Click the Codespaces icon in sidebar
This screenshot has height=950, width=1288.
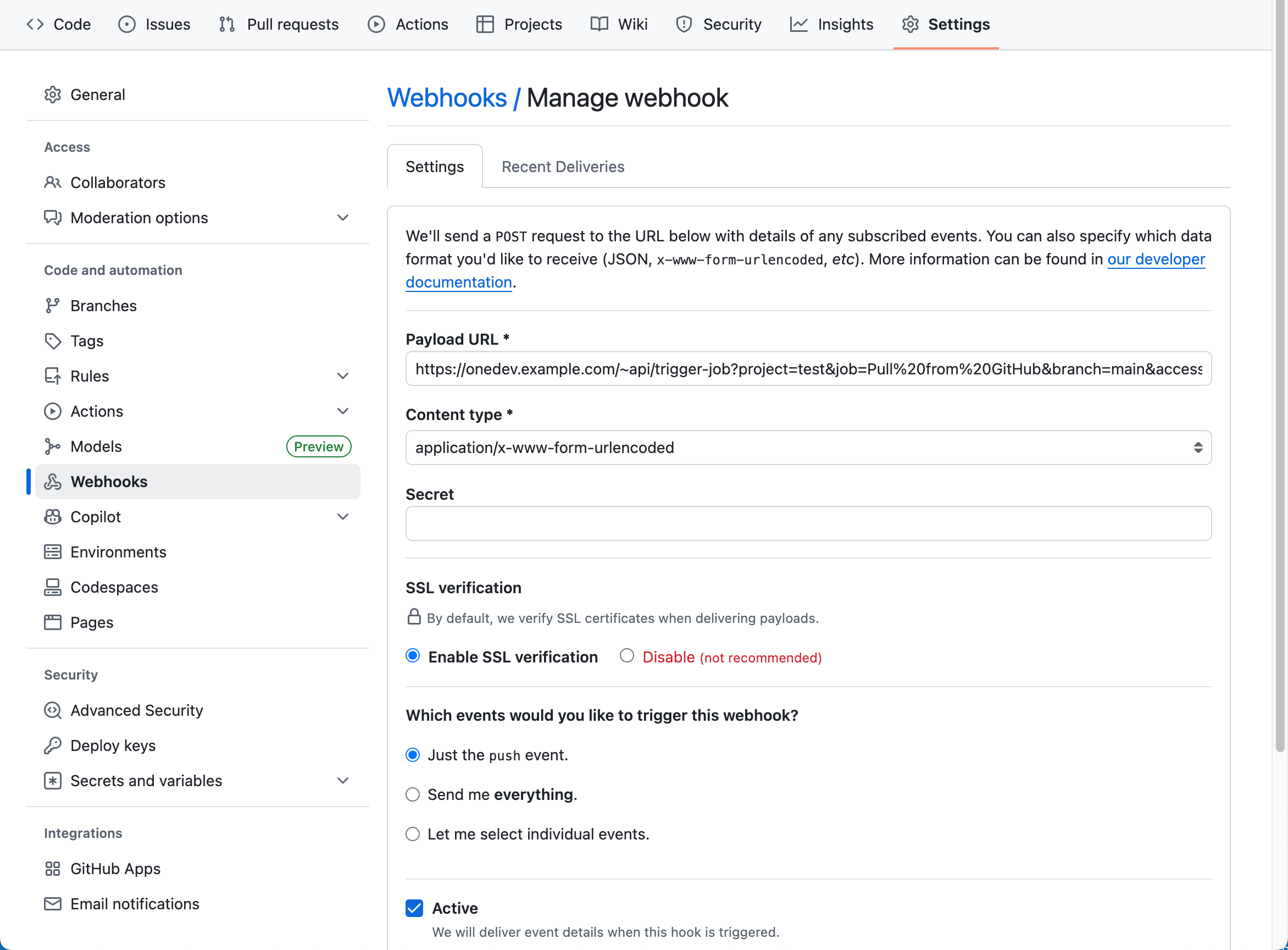pos(52,587)
